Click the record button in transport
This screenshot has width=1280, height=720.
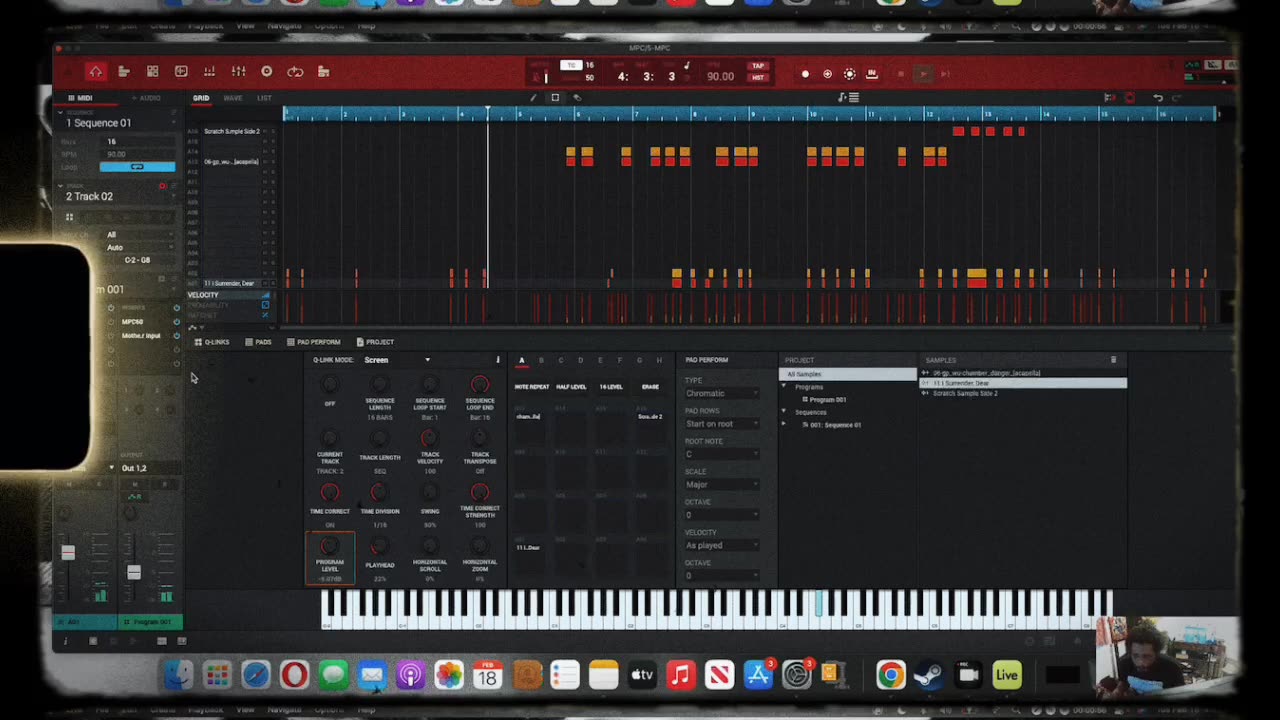(805, 74)
